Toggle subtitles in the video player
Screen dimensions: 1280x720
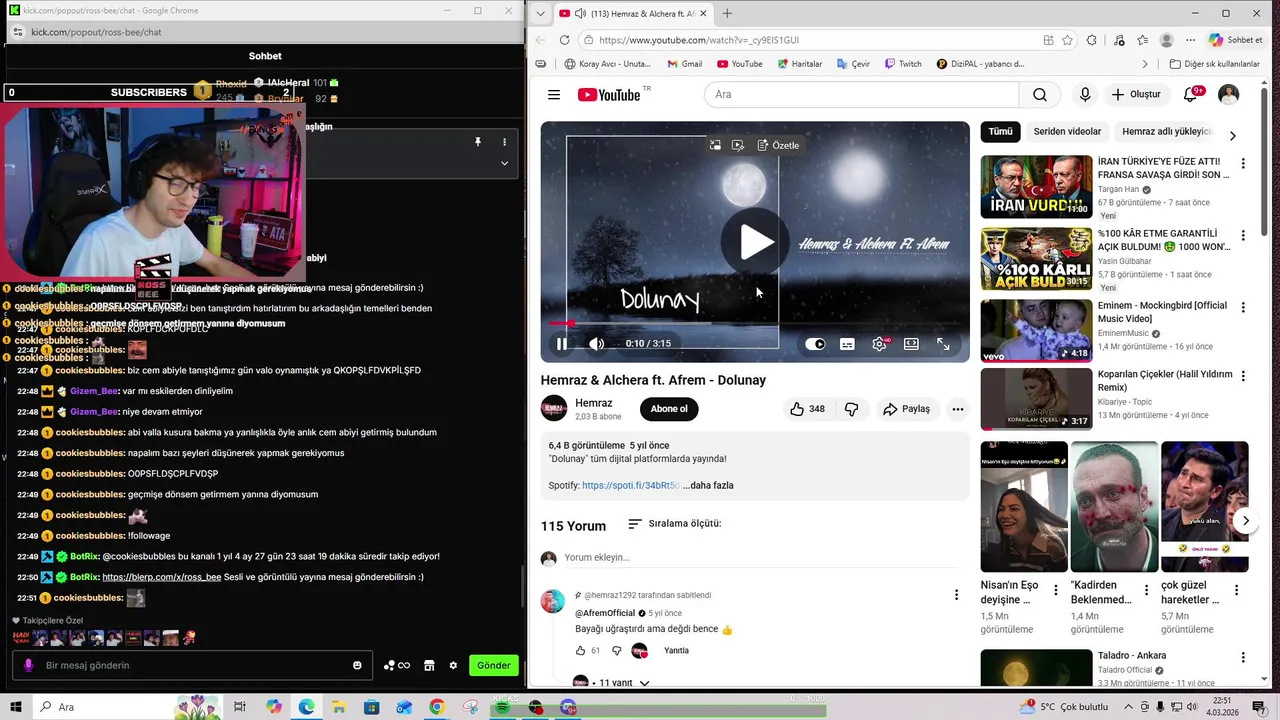[847, 344]
